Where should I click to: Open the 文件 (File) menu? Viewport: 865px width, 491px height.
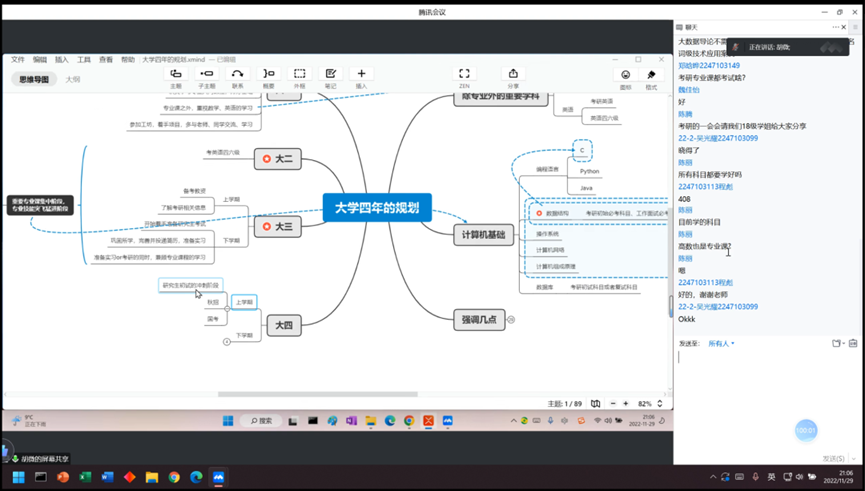[18, 60]
